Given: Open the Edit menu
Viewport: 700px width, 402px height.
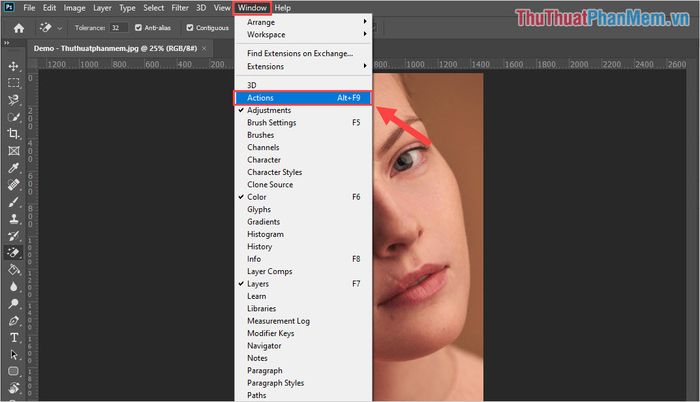Looking at the screenshot, I should click(49, 8).
